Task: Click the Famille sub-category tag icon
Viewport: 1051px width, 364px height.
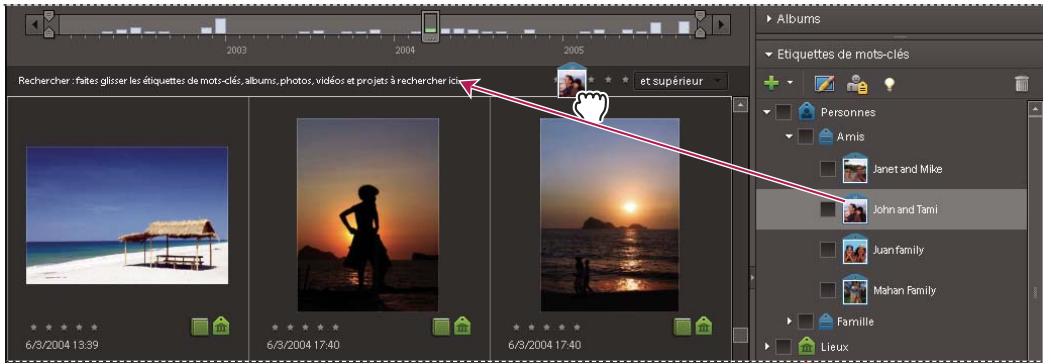Action: (x=825, y=321)
